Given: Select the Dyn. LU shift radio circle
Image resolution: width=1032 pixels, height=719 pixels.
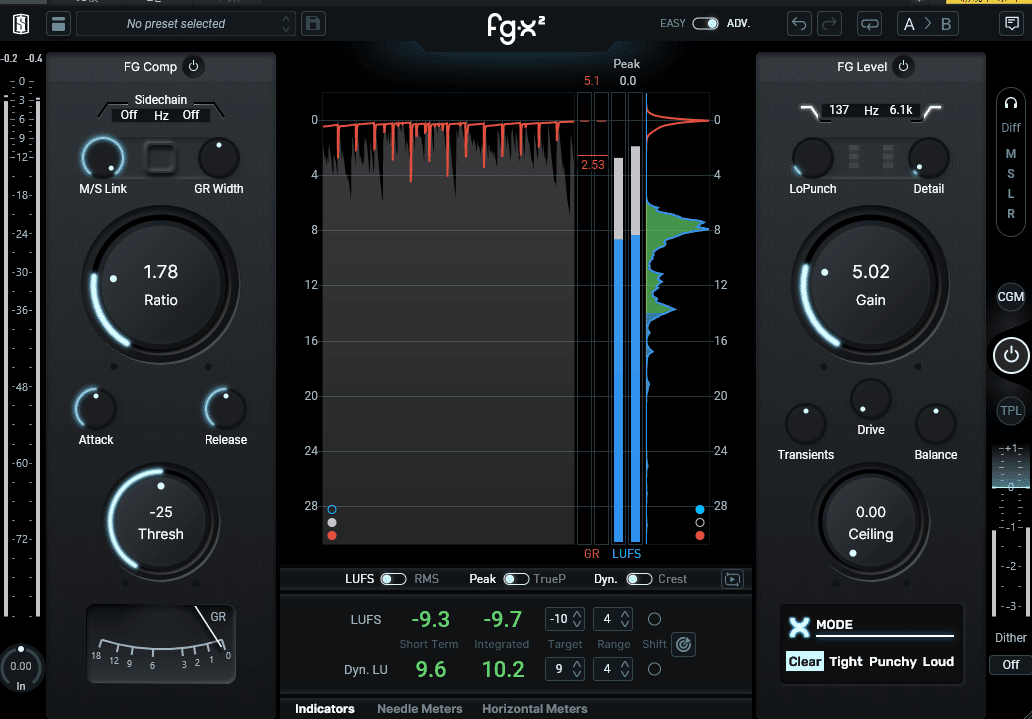Looking at the screenshot, I should (x=654, y=670).
